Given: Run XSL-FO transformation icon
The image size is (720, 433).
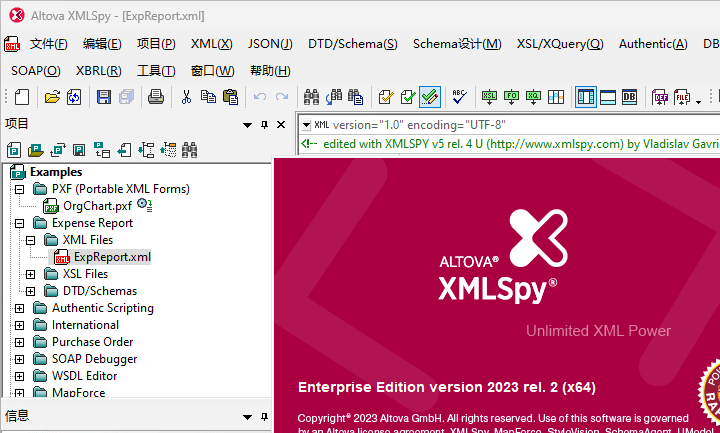Looking at the screenshot, I should pos(511,97).
